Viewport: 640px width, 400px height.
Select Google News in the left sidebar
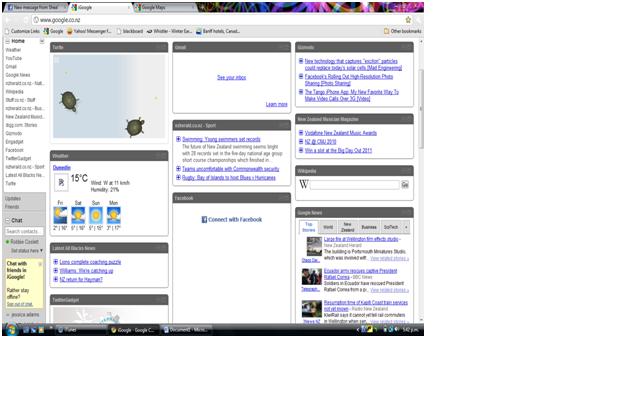click(x=18, y=75)
